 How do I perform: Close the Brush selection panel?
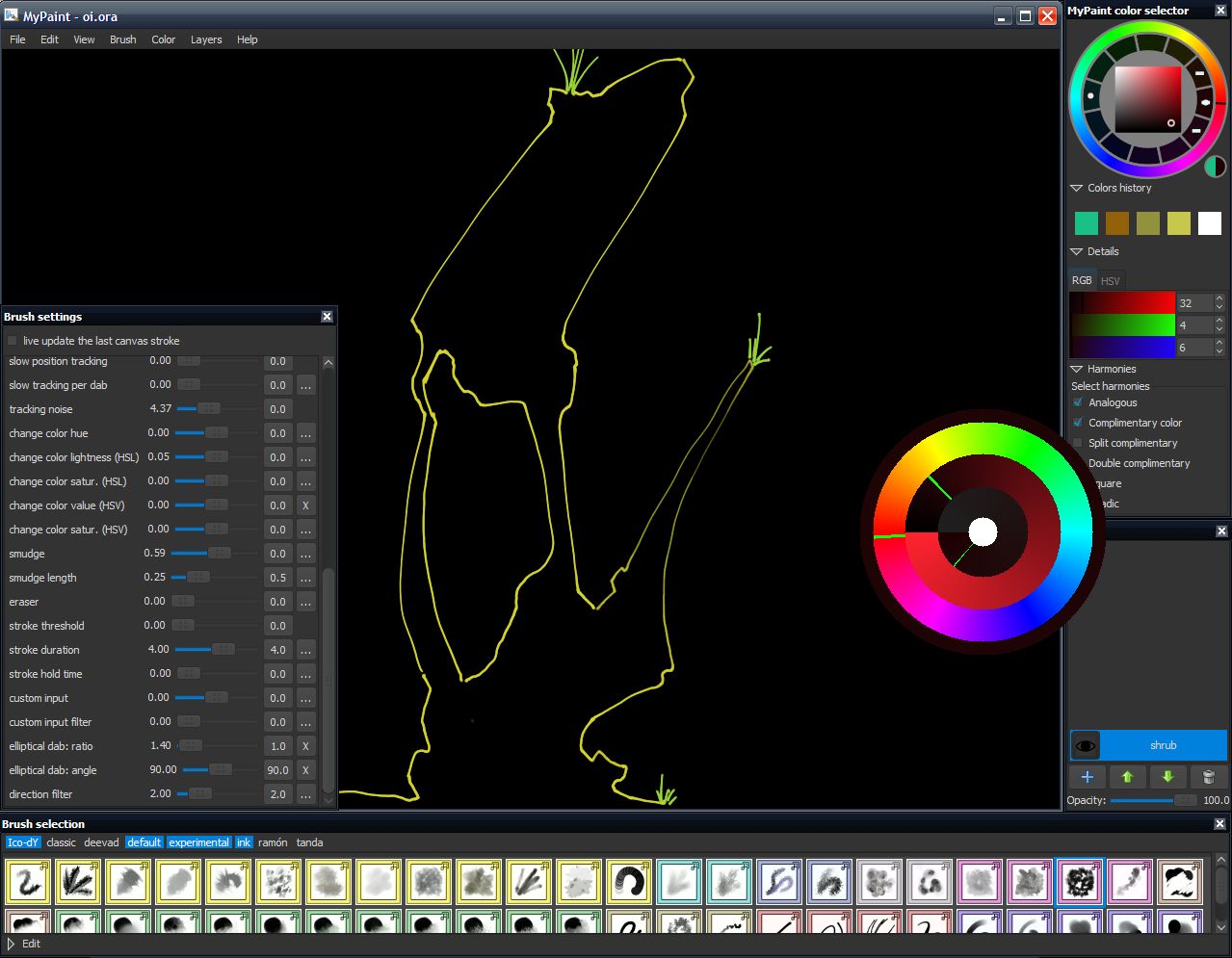(1219, 824)
